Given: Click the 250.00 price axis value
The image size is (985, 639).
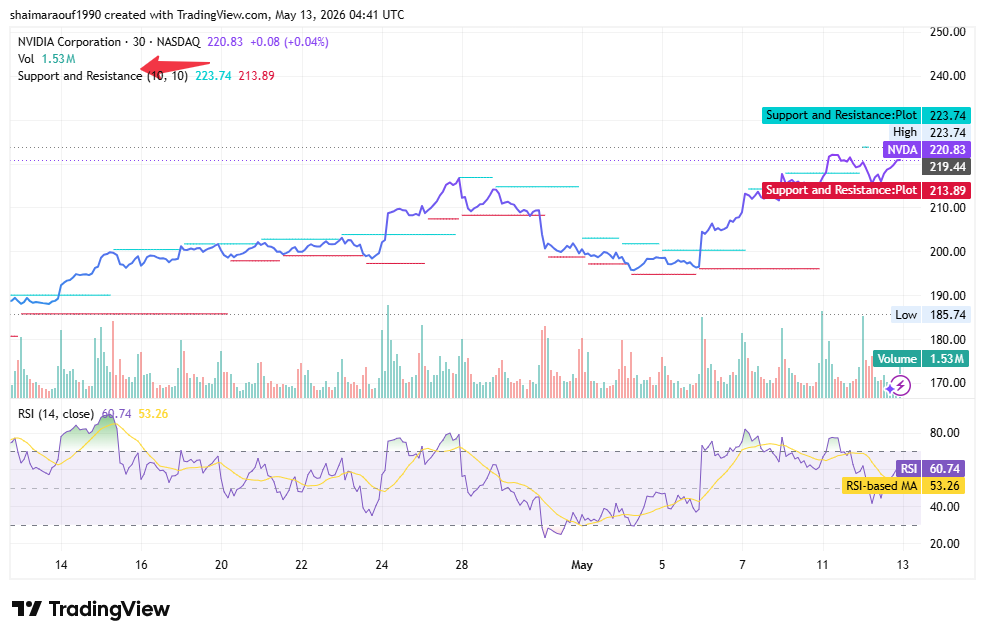Looking at the screenshot, I should click(x=947, y=32).
